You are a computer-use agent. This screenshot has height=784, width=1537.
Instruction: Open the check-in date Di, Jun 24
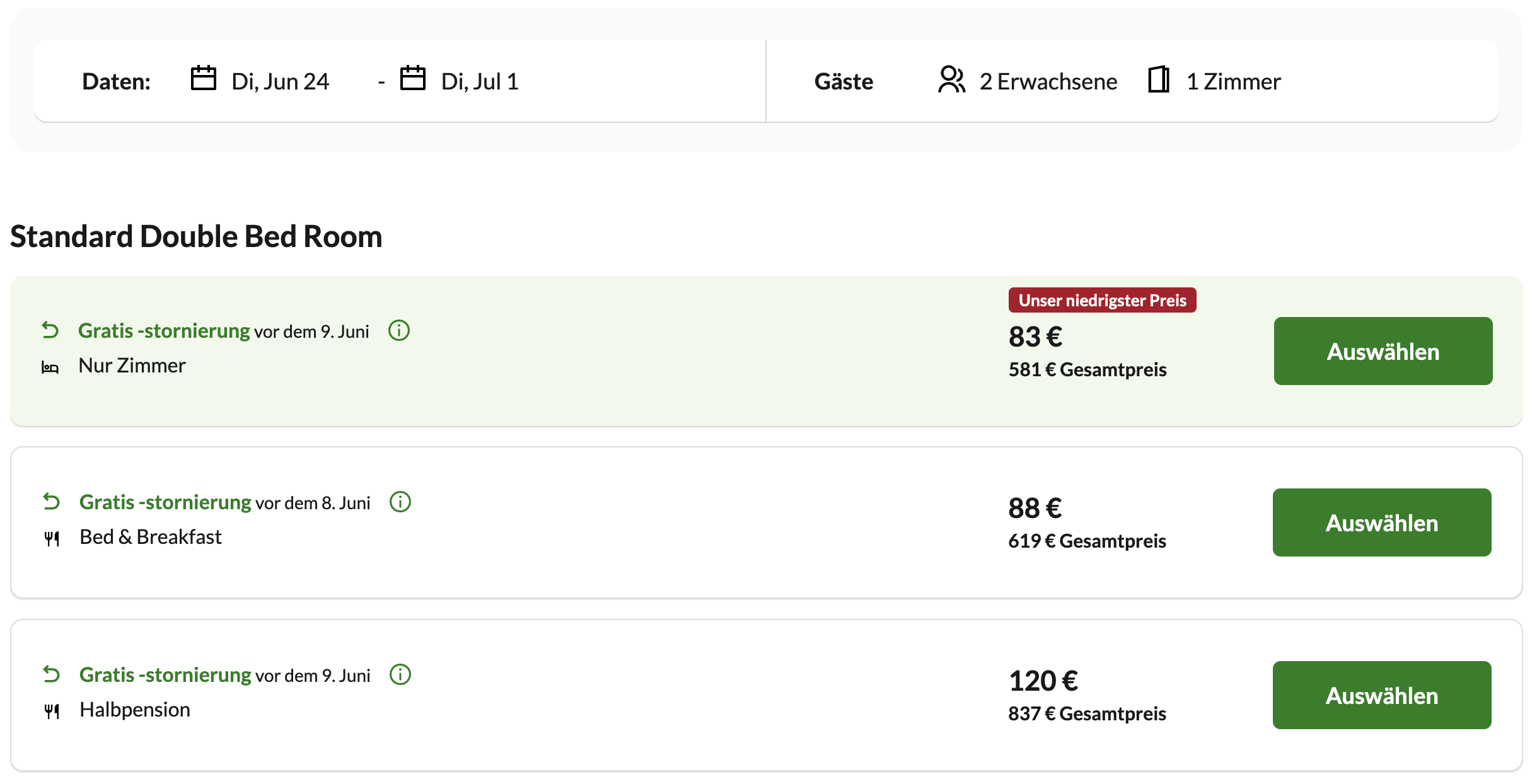click(x=280, y=81)
